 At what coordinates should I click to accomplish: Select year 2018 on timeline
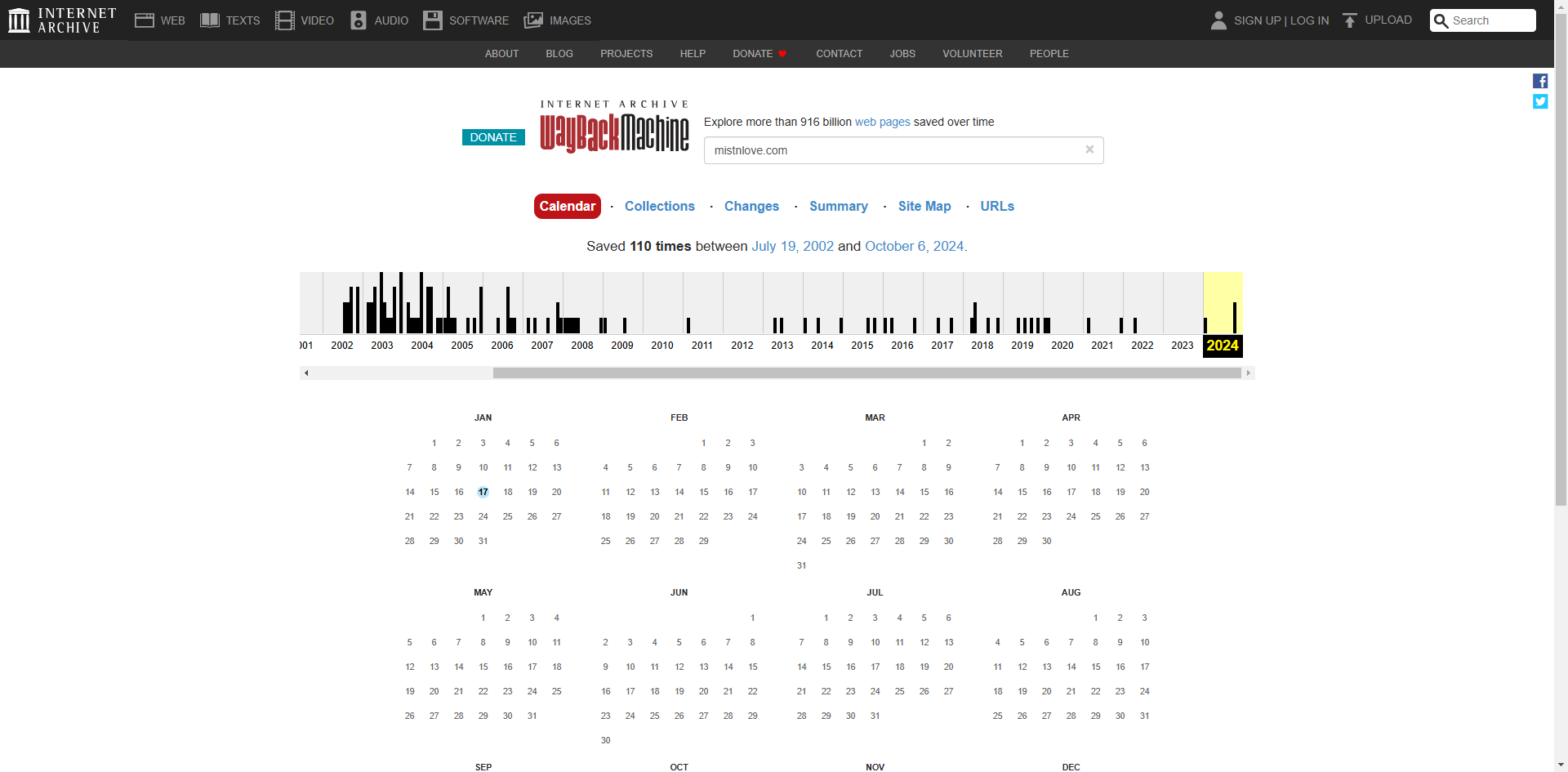coord(982,346)
